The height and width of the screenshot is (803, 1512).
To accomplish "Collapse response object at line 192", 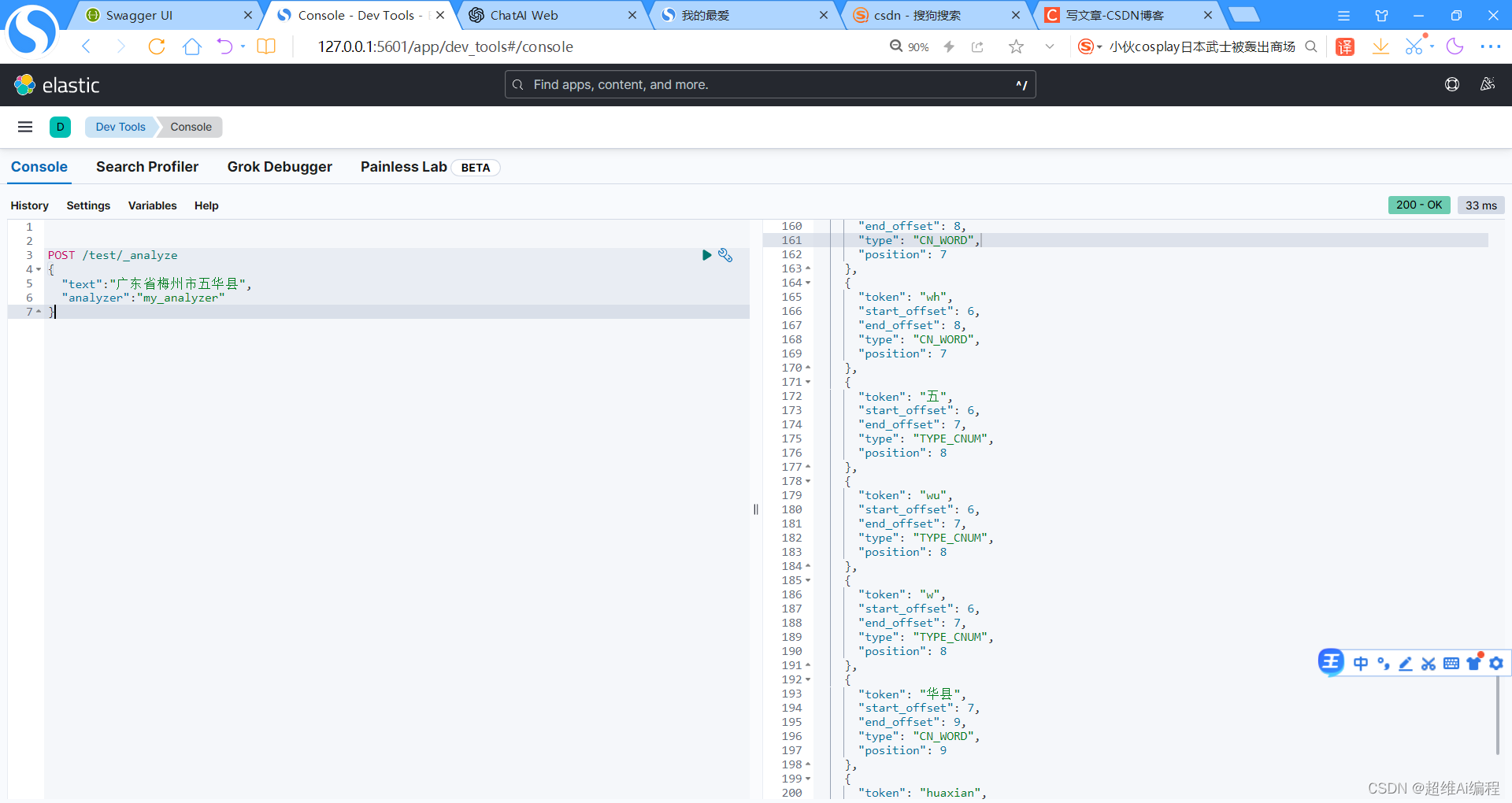I will pos(808,679).
